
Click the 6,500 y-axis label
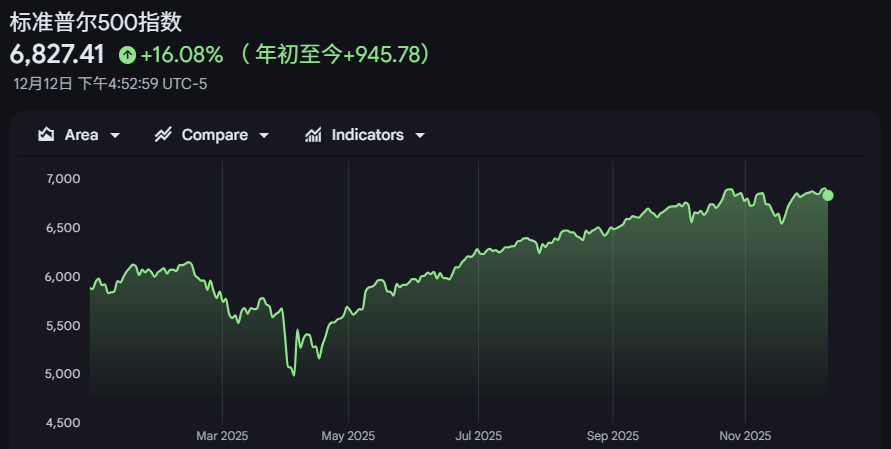(63, 227)
